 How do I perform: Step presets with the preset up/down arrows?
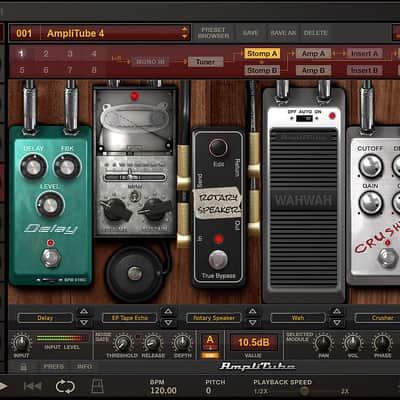(x=184, y=33)
